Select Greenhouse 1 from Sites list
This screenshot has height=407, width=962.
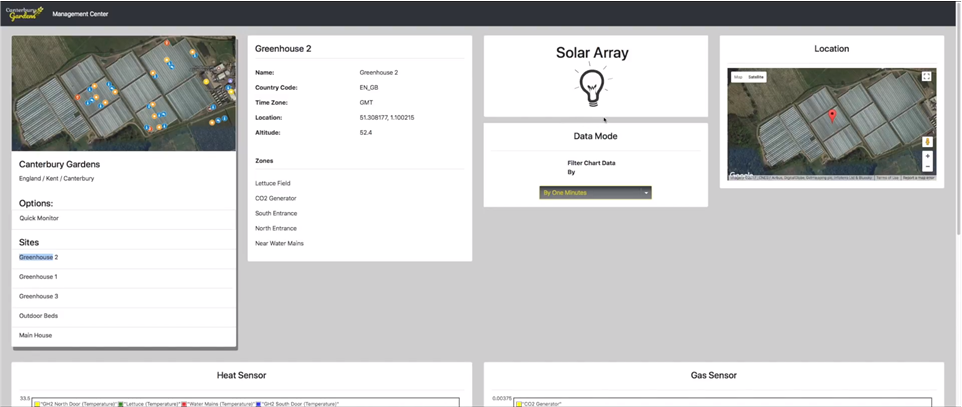pos(38,277)
